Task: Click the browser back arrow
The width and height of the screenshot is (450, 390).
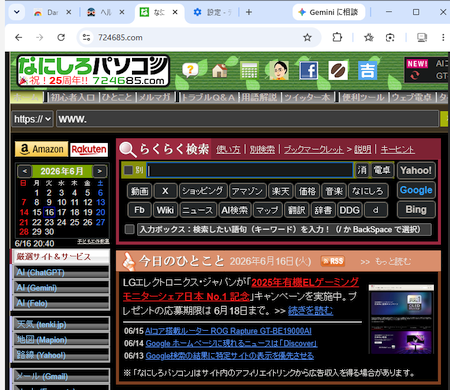Action: 19,37
